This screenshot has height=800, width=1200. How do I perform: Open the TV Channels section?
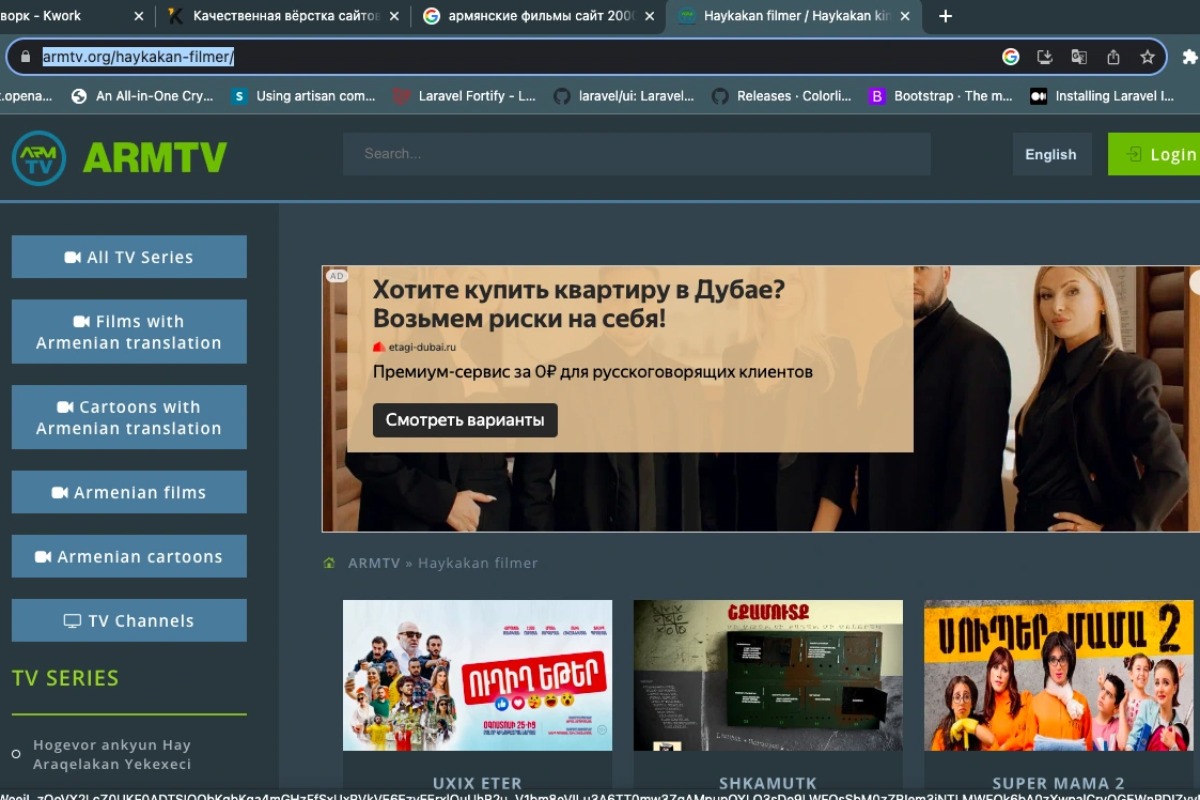[x=129, y=620]
